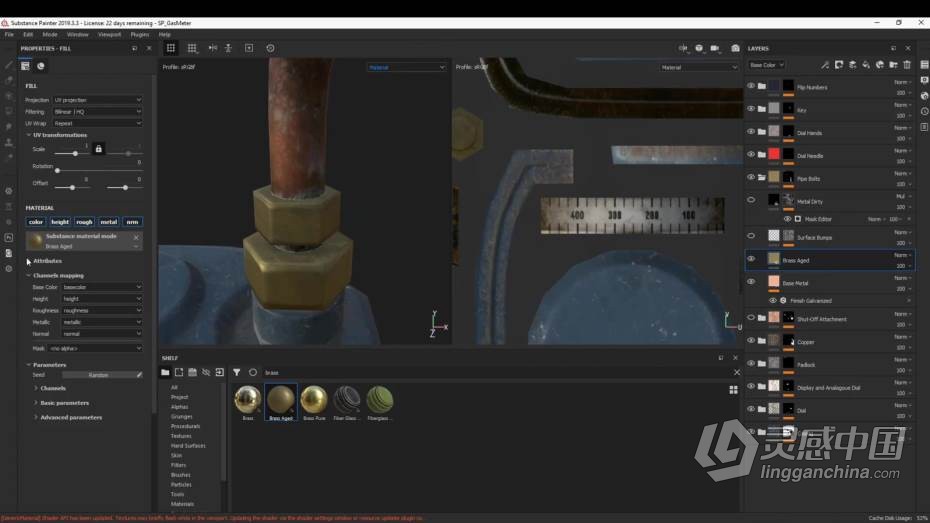930x523 pixels.
Task: Open the Texture Set List icon on right dock
Action: [x=924, y=64]
